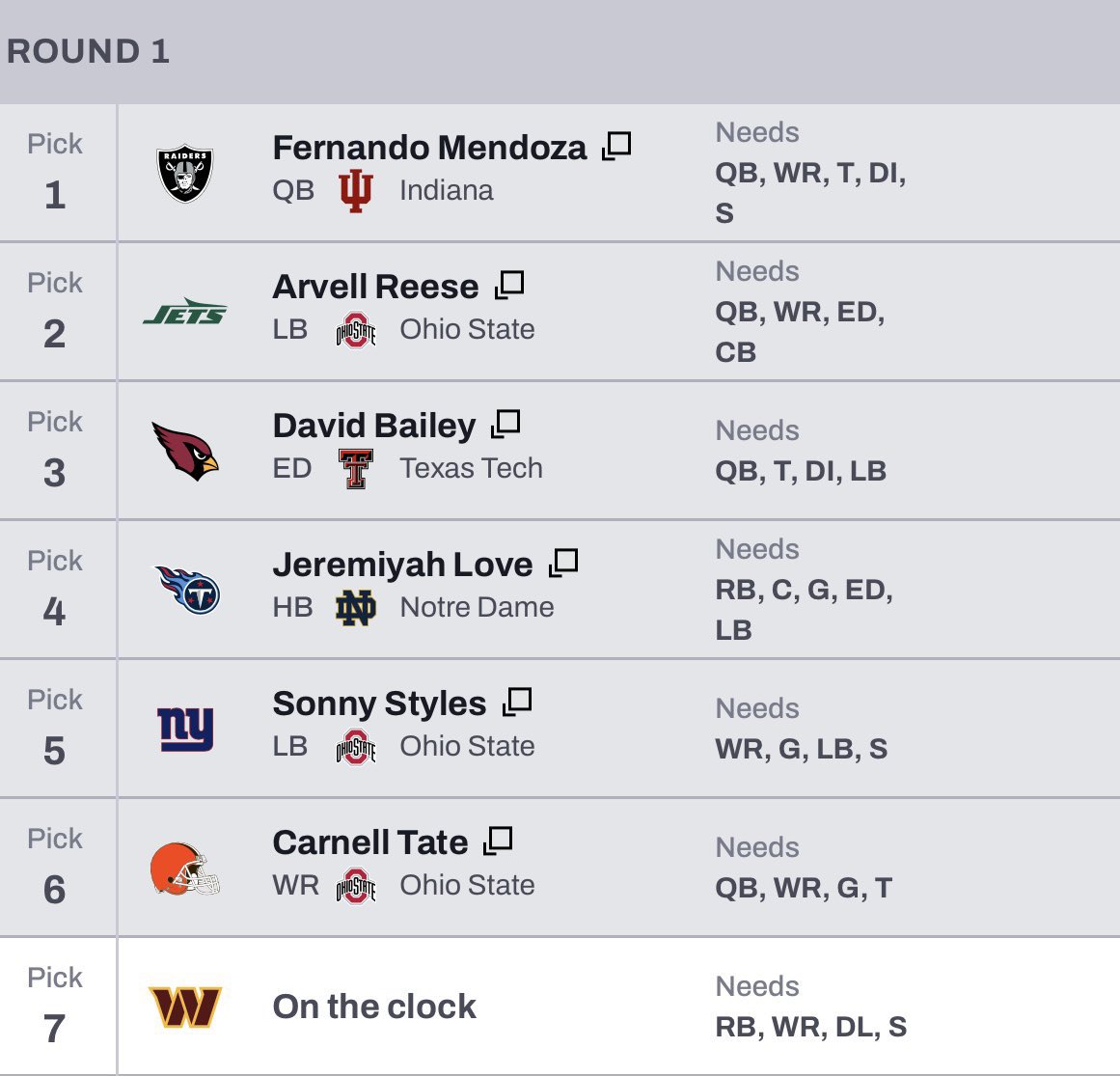1120x1076 pixels.
Task: Open David Bailey's player card icon
Action: tap(505, 425)
